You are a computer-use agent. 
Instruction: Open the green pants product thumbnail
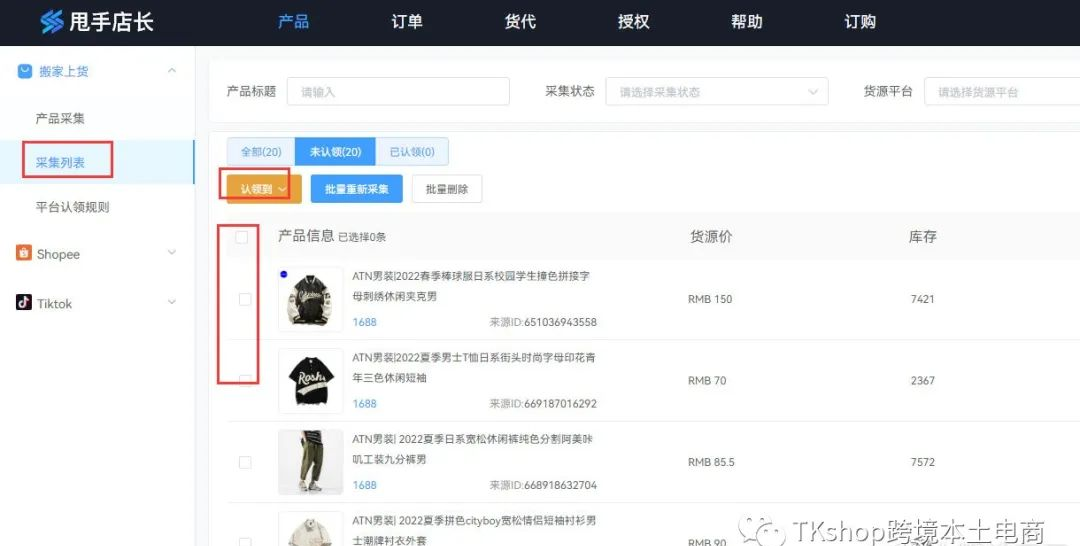311,462
